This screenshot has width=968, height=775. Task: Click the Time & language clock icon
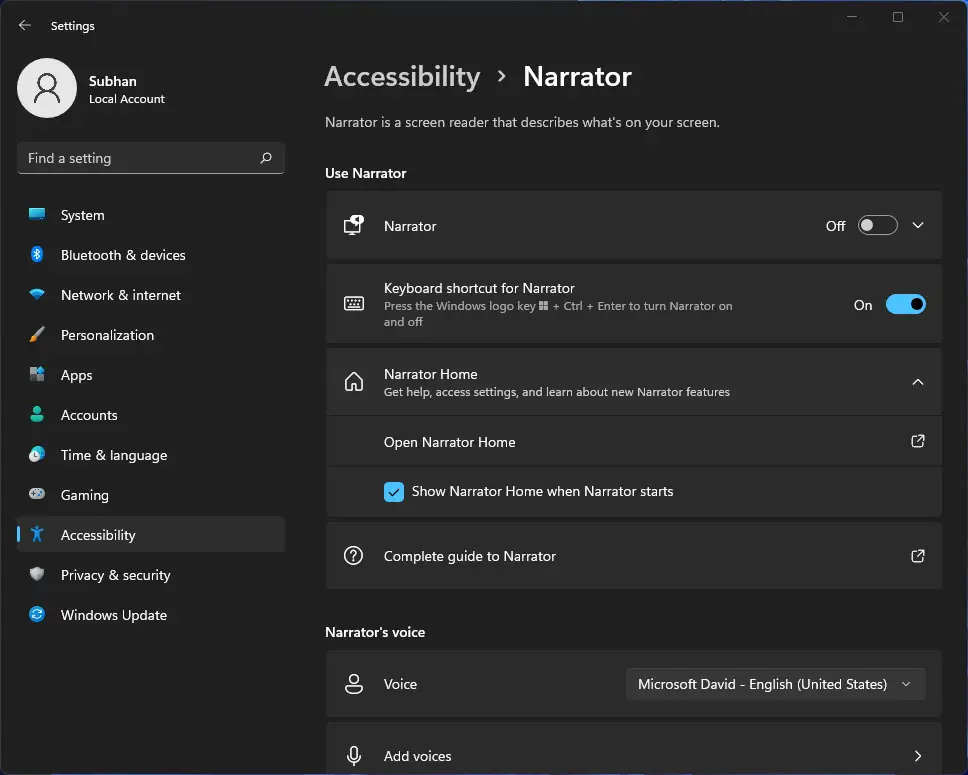[37, 455]
